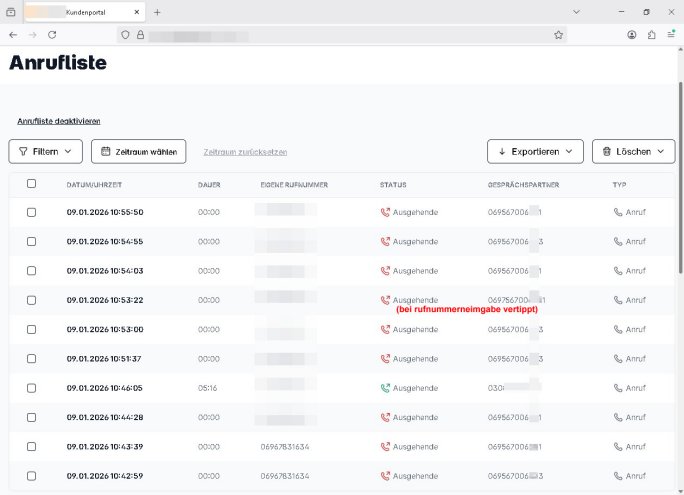
Task: Expand the Filtern dropdown
Action: click(45, 151)
